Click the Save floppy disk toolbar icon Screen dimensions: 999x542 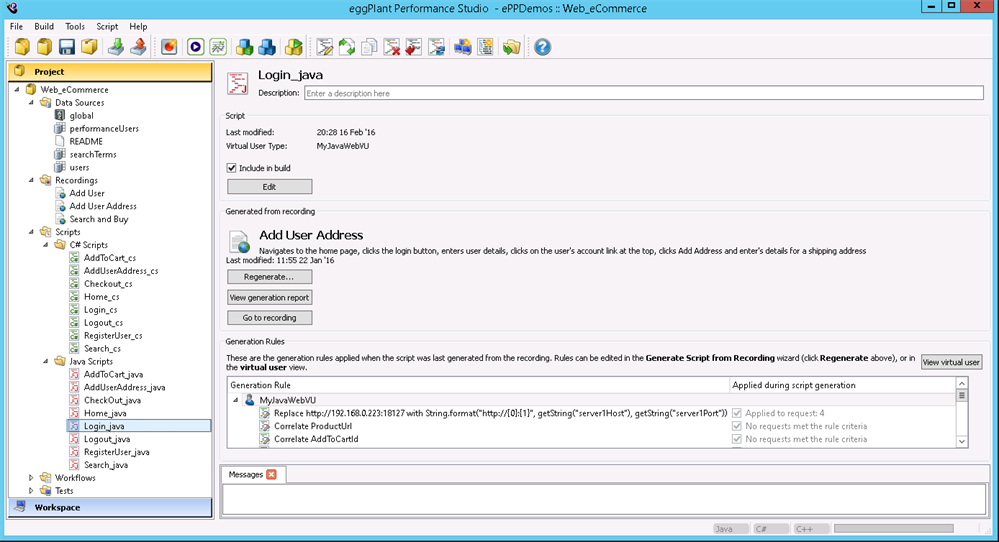[67, 47]
